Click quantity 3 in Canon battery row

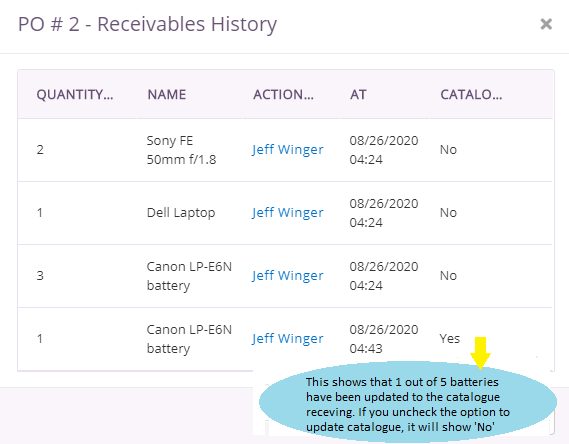tap(40, 276)
